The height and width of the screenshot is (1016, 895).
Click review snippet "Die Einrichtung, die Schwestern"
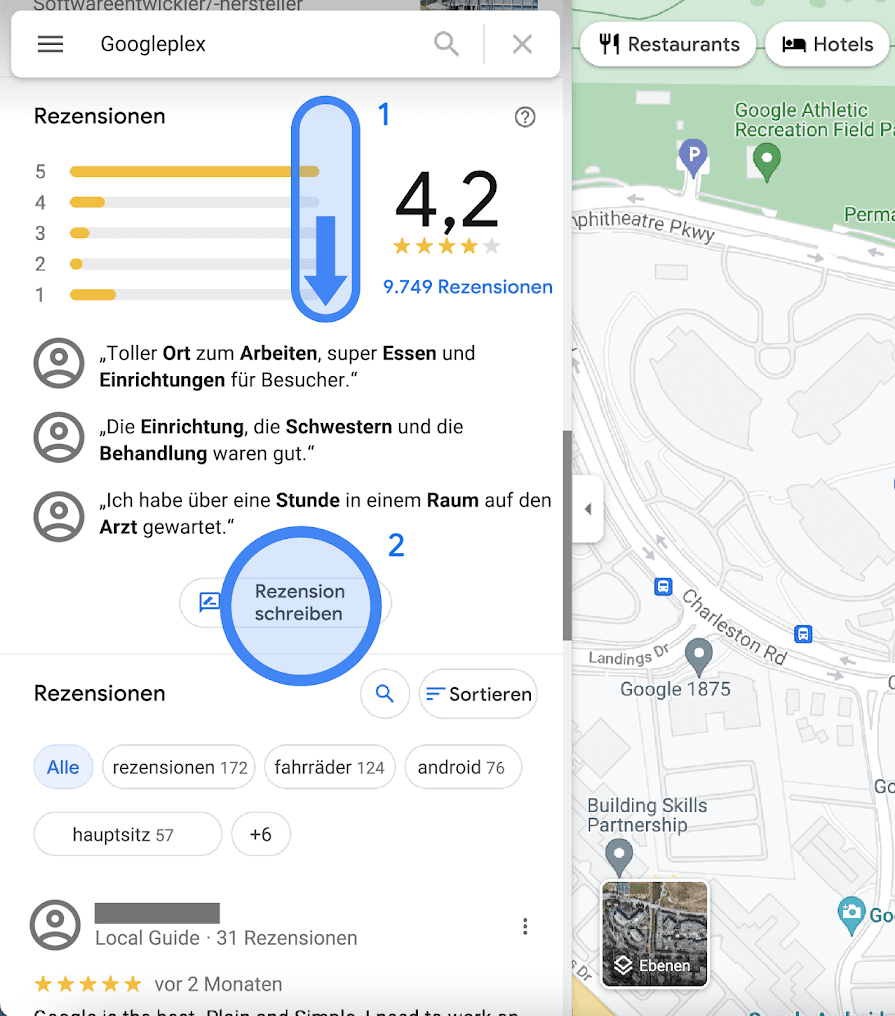[x=281, y=440]
